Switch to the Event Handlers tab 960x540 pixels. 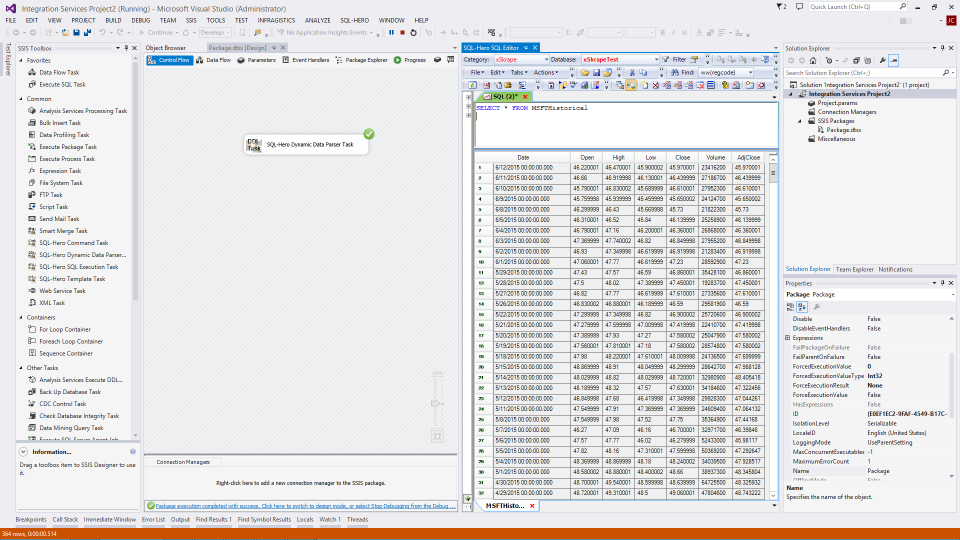tap(306, 60)
